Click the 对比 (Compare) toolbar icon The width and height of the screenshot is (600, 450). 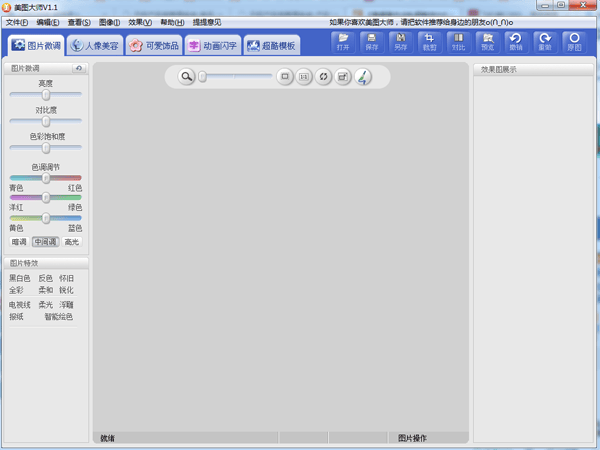(x=458, y=42)
